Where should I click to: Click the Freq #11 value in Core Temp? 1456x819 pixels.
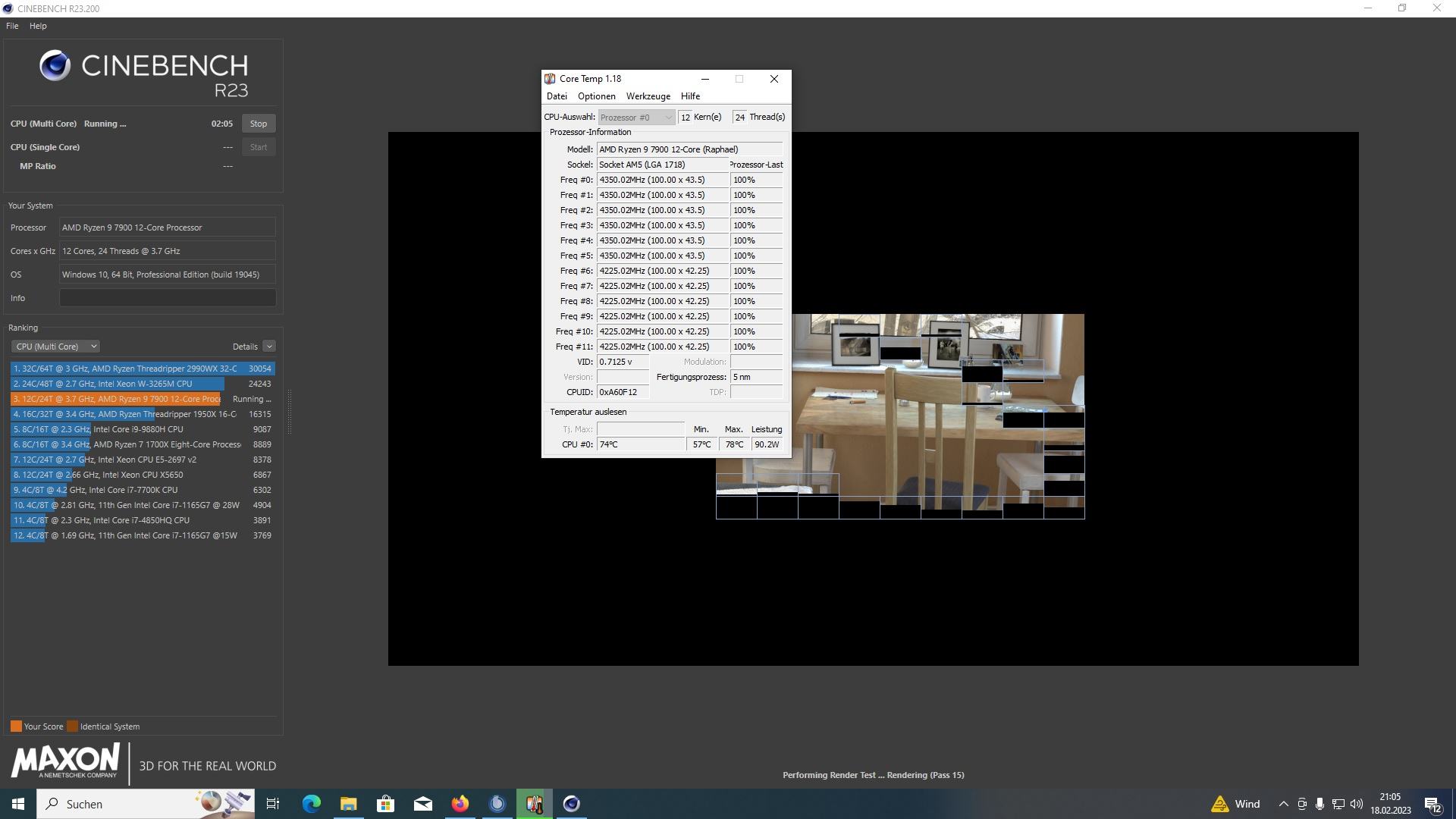click(x=663, y=347)
